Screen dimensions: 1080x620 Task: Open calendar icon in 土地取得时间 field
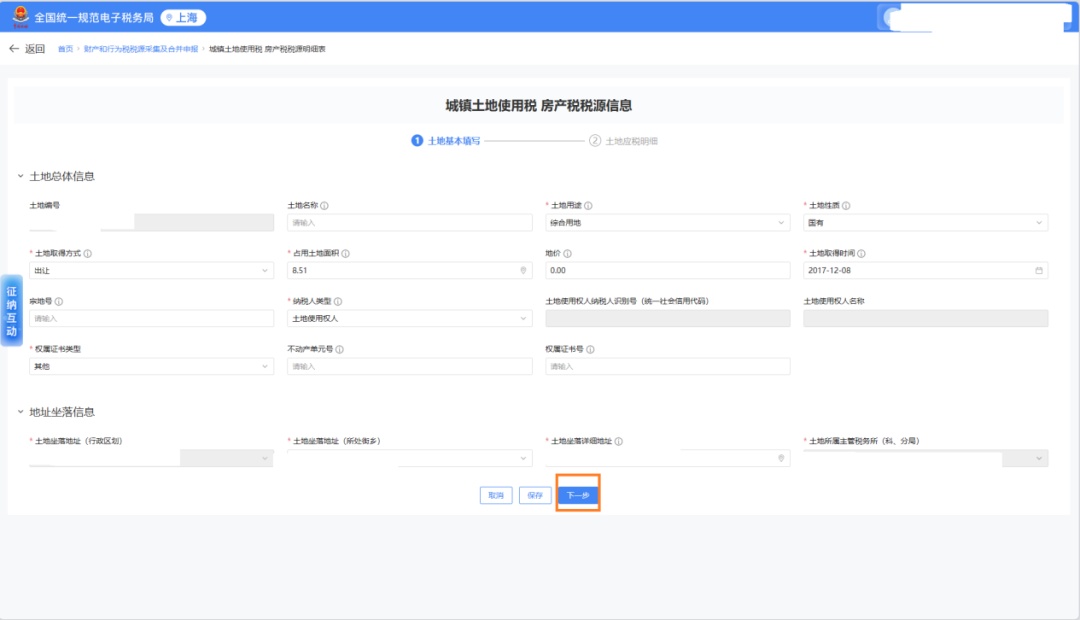point(1038,271)
